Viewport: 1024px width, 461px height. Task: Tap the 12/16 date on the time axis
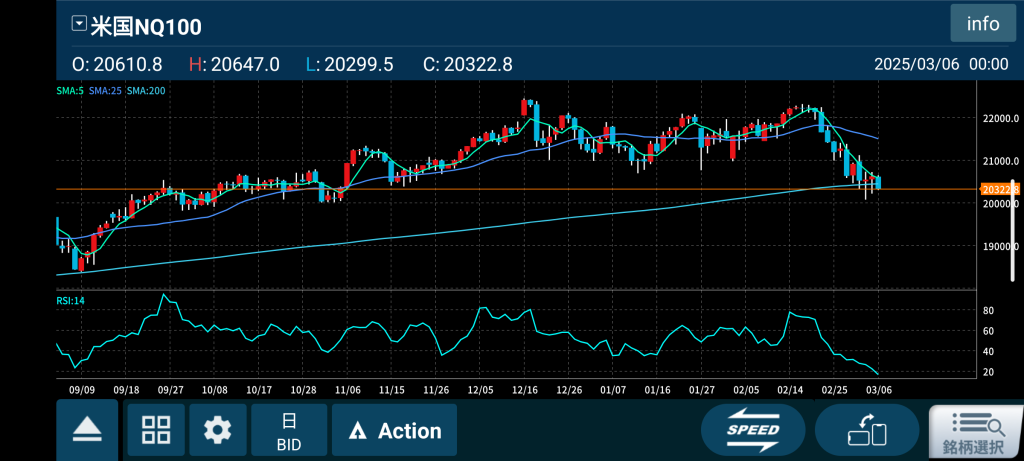525,388
